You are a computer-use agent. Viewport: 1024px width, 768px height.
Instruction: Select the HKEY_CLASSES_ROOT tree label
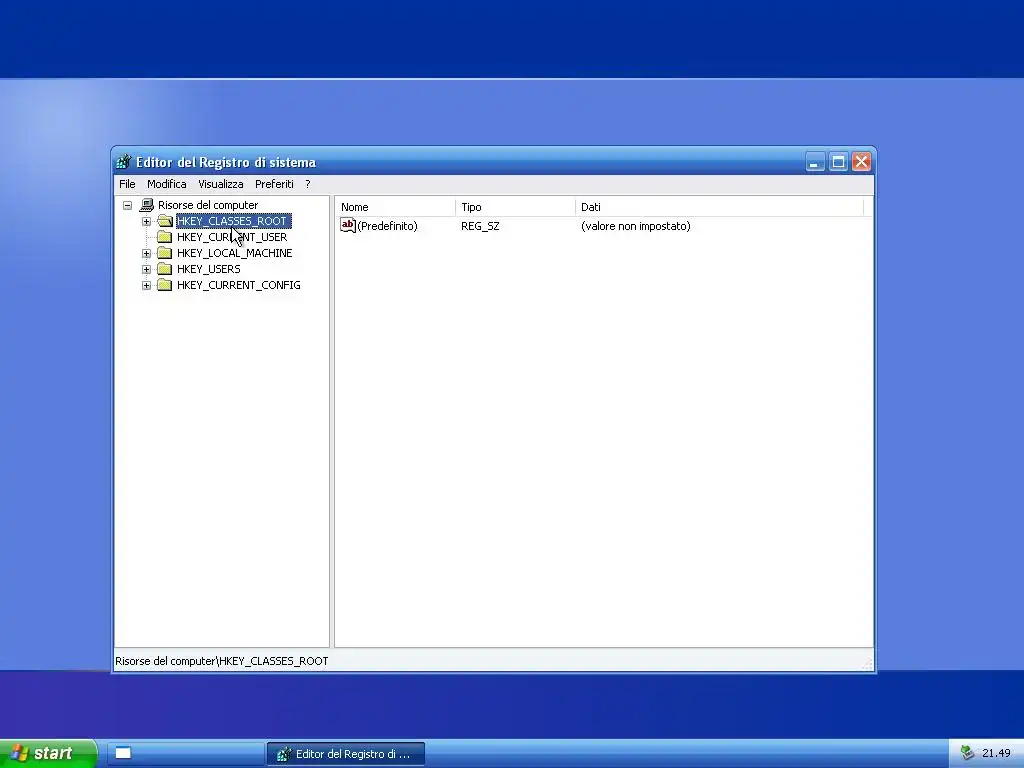(233, 221)
